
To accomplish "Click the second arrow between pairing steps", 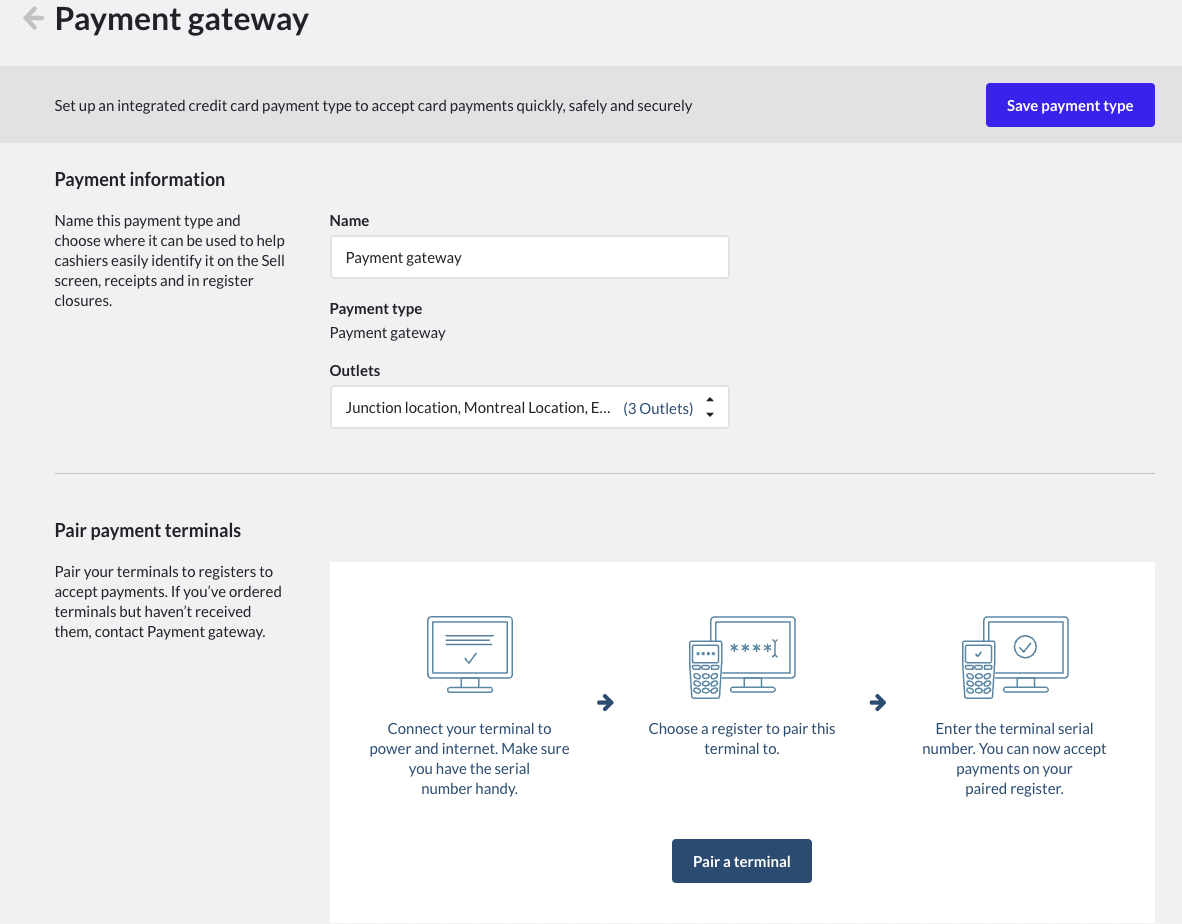I will 878,703.
